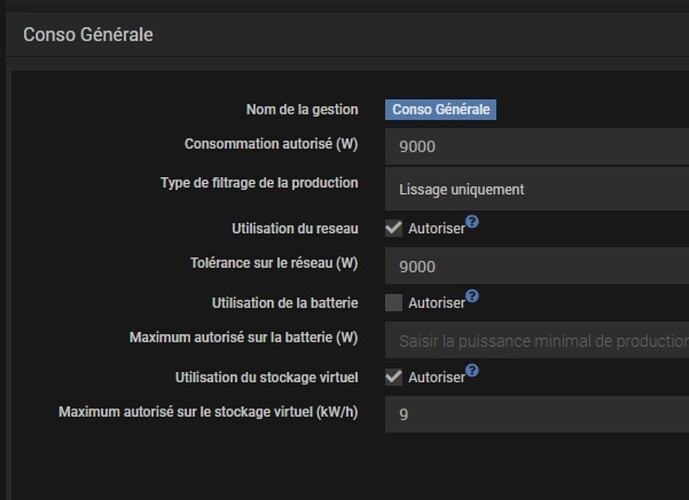The width and height of the screenshot is (689, 500).
Task: Click Maximum autorisé sur le stockage virtuel (kW/h) label
Action: point(208,412)
